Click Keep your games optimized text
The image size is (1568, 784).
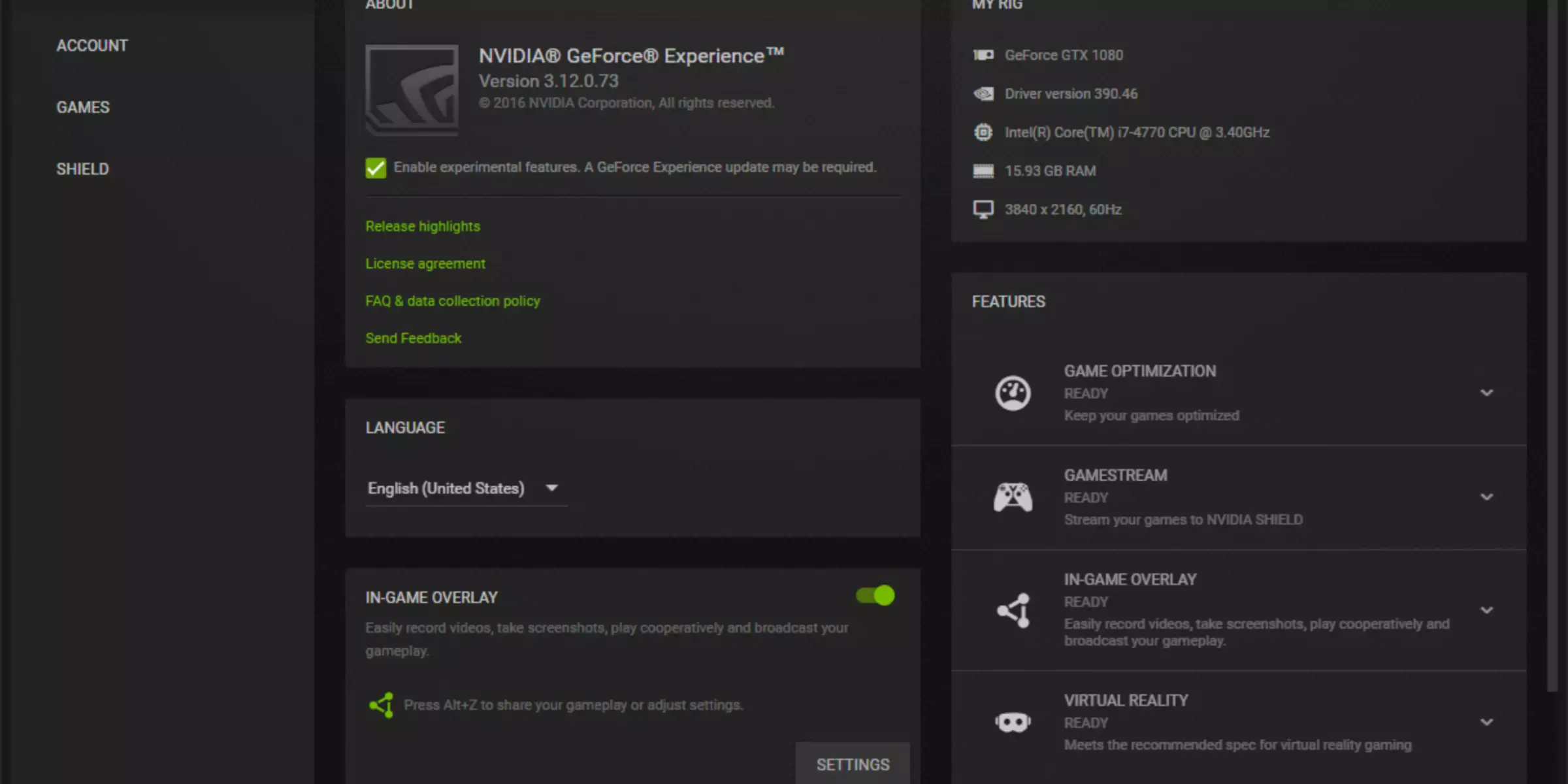(x=1151, y=416)
